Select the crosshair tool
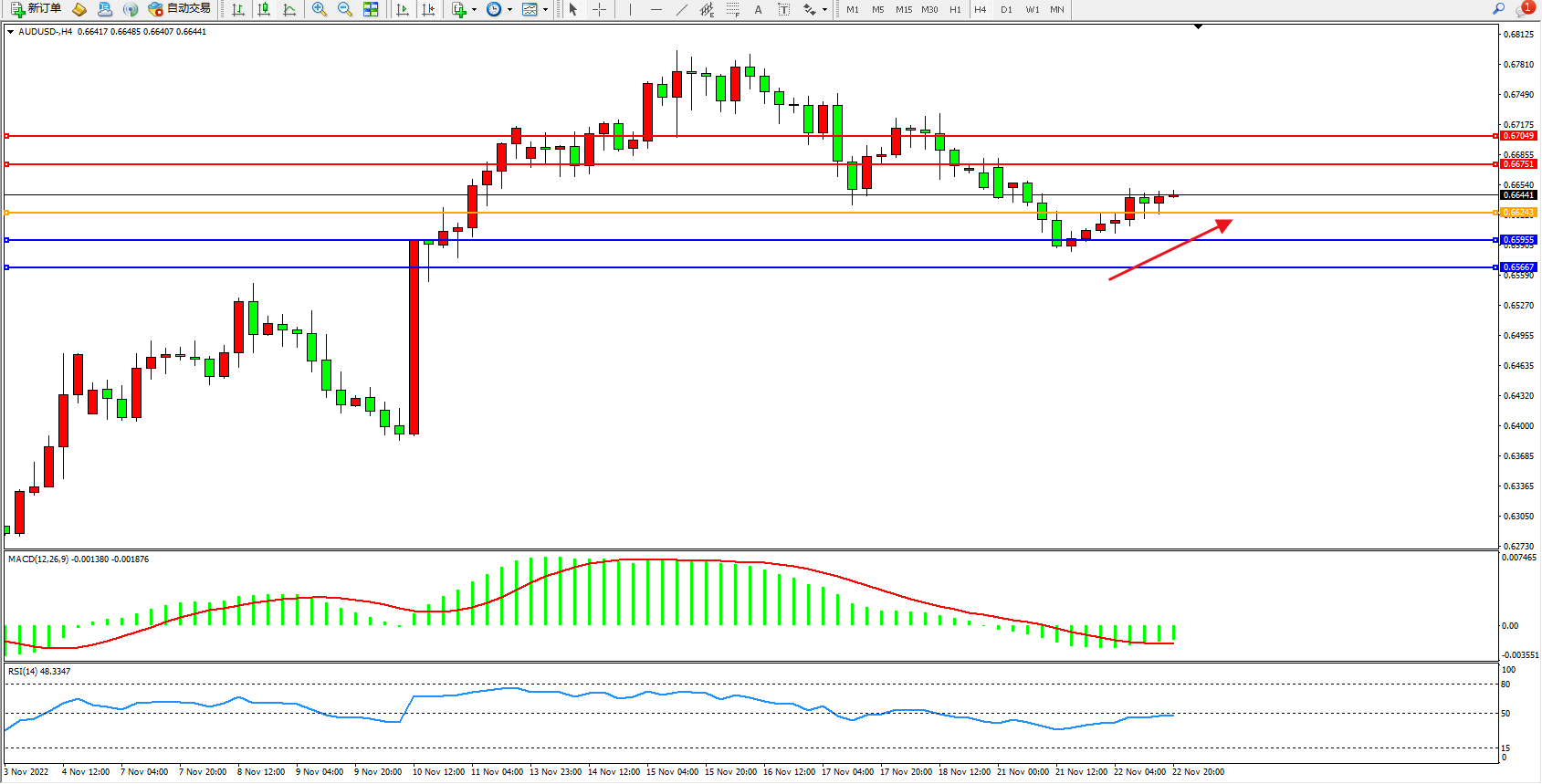 (x=600, y=9)
